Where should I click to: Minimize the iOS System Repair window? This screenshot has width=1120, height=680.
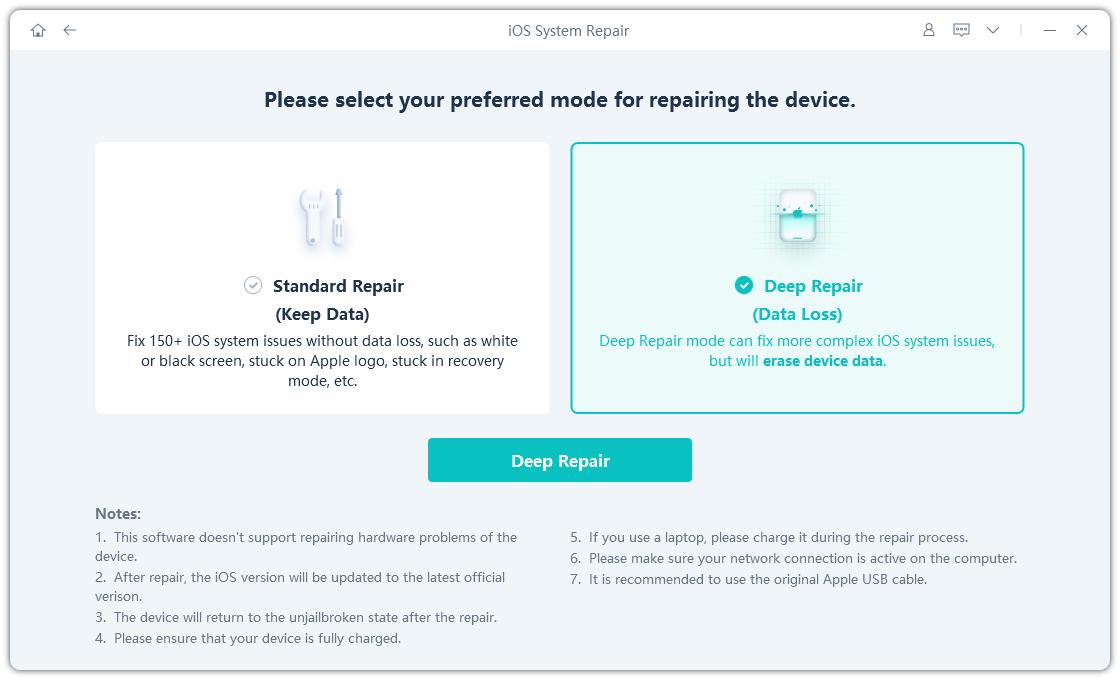tap(1049, 30)
